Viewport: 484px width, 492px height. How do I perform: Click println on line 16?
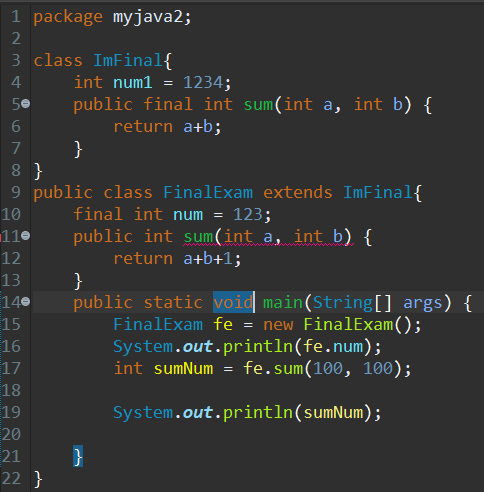[x=258, y=347]
